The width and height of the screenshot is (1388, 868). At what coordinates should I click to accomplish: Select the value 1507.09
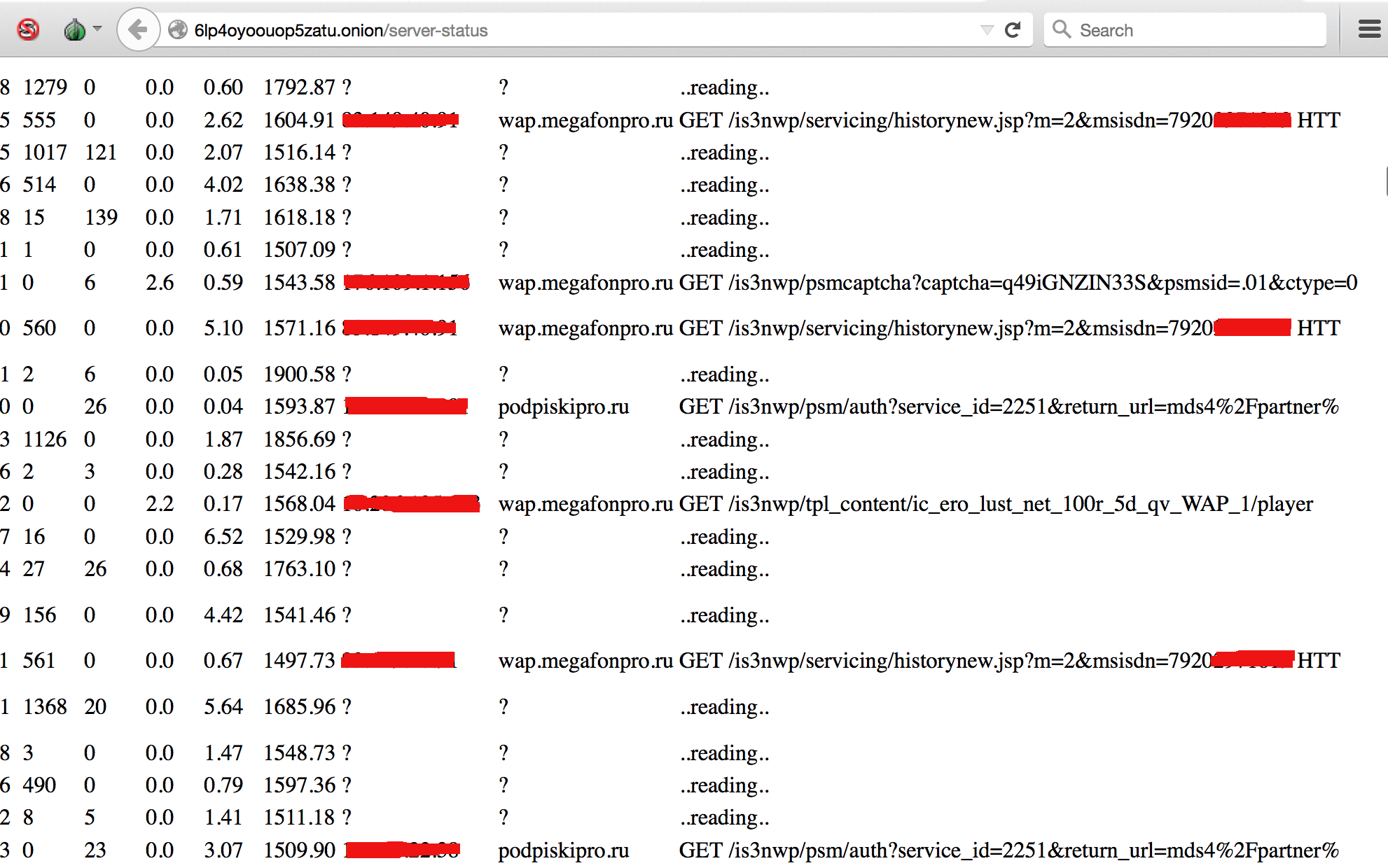[299, 250]
